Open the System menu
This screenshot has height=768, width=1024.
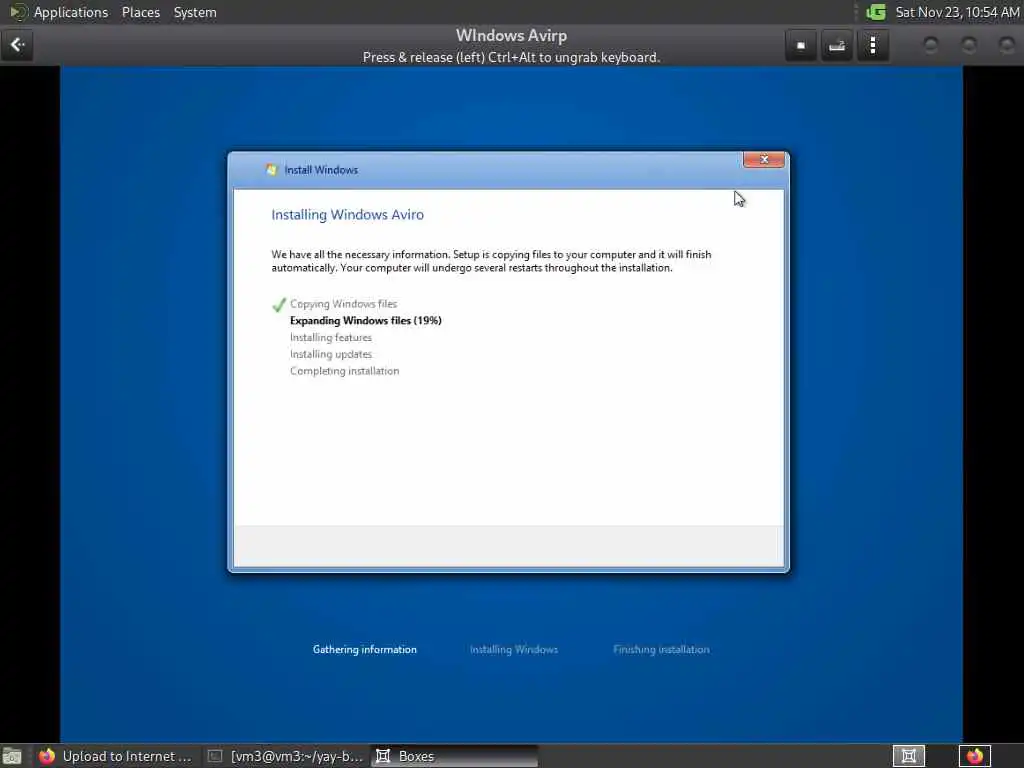pyautogui.click(x=195, y=12)
